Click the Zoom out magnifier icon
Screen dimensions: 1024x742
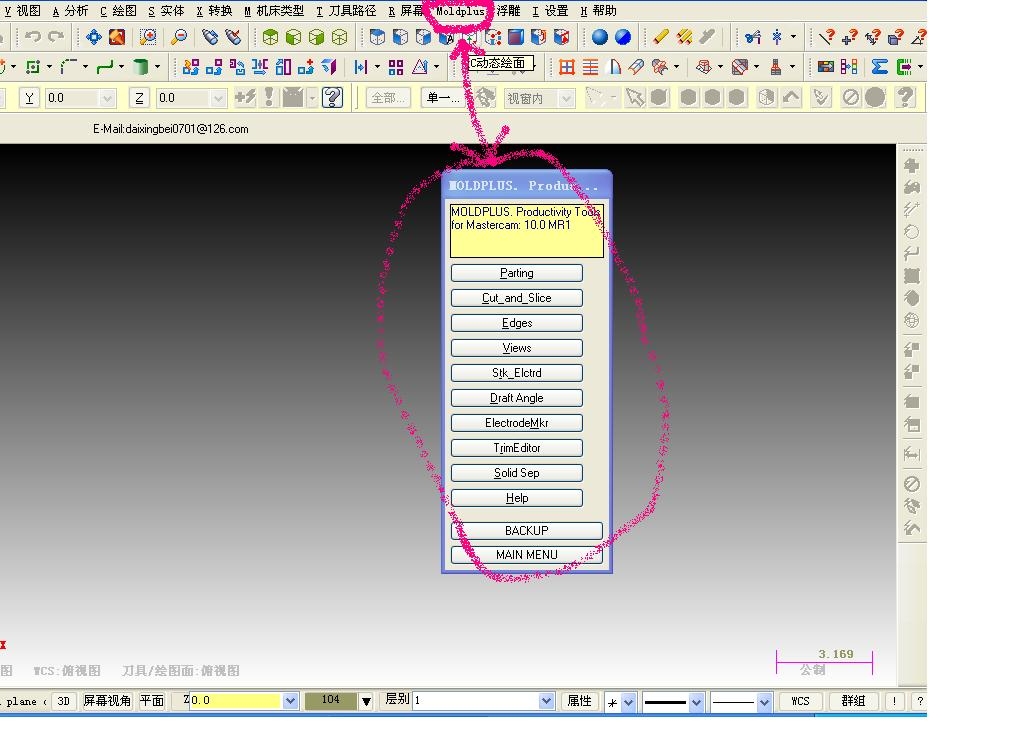tap(178, 37)
